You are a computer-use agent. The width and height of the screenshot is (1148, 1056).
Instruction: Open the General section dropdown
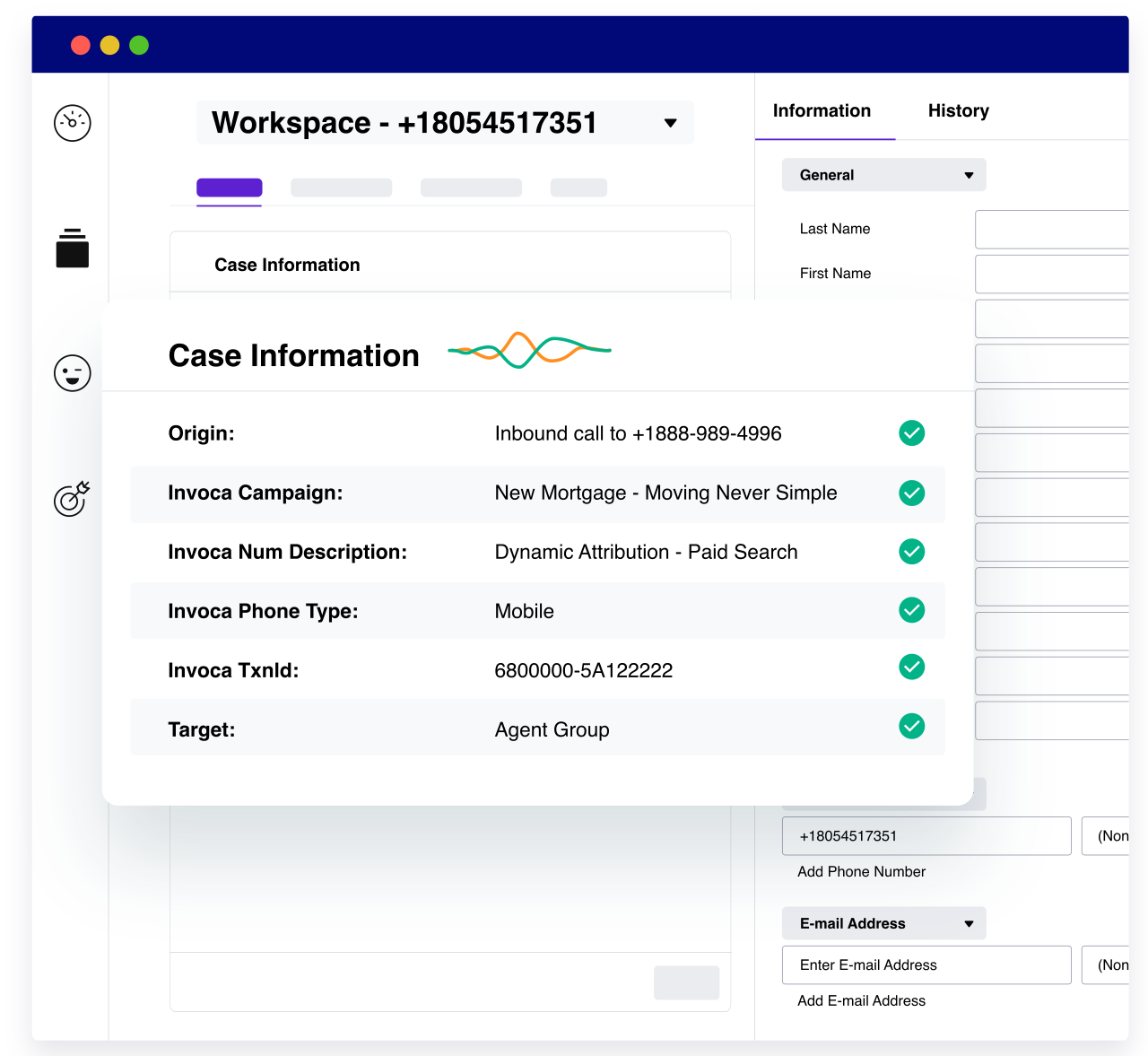click(x=884, y=175)
